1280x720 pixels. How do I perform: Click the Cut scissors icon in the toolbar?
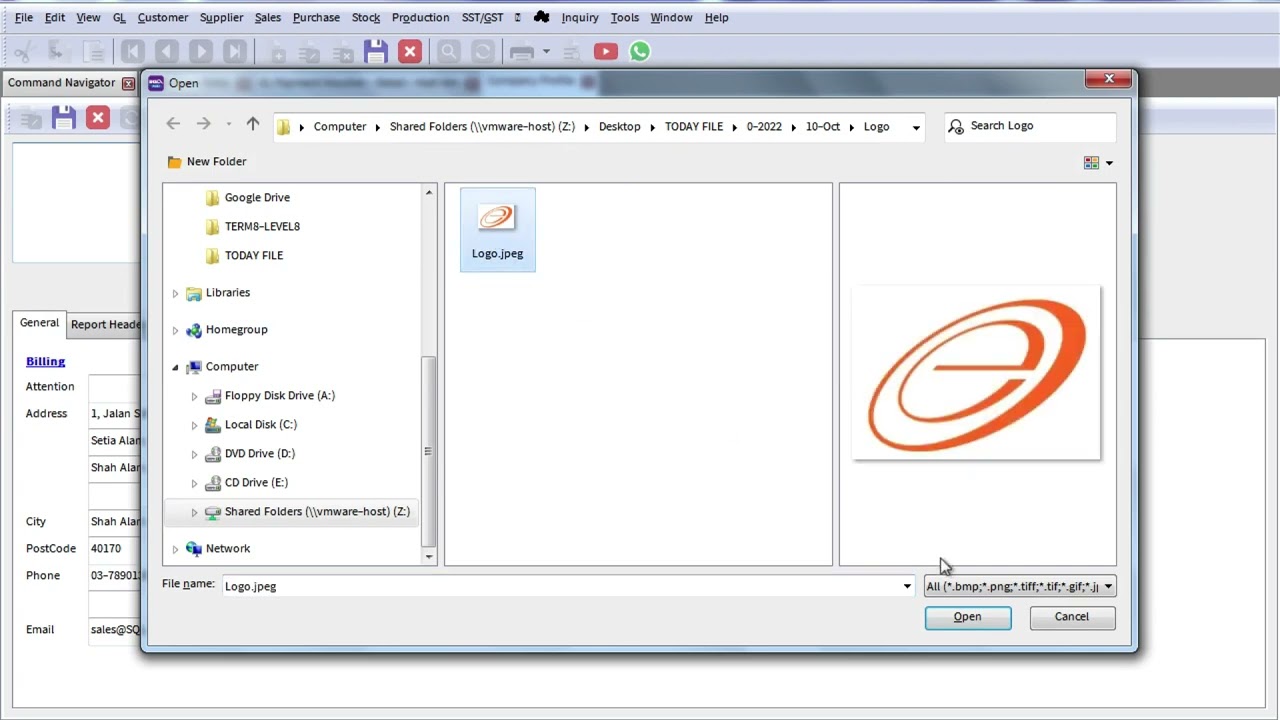(24, 51)
